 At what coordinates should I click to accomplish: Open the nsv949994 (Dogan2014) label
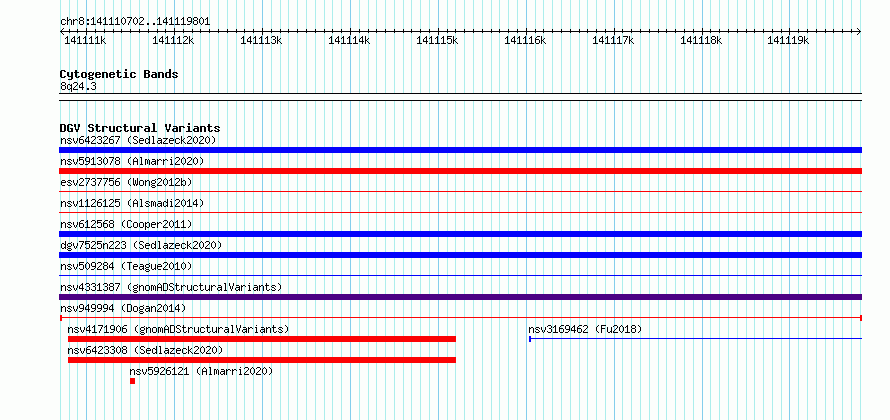(123, 308)
